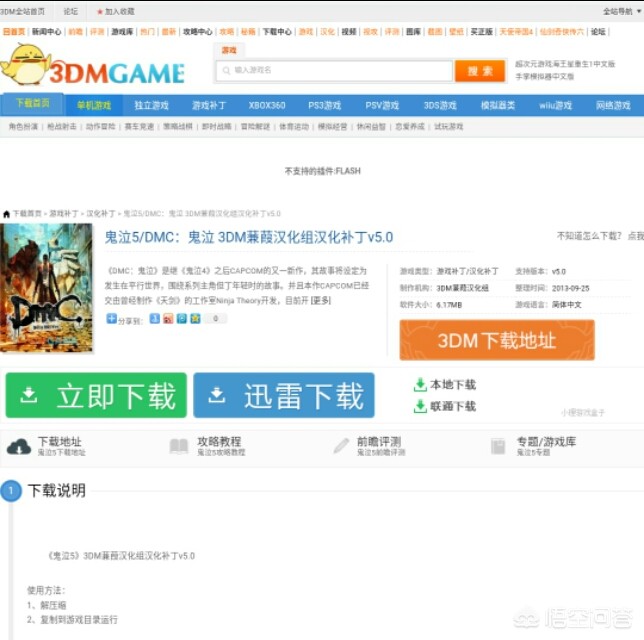Open the DmC game cover thumbnail
The height and width of the screenshot is (640, 644).
click(46, 288)
